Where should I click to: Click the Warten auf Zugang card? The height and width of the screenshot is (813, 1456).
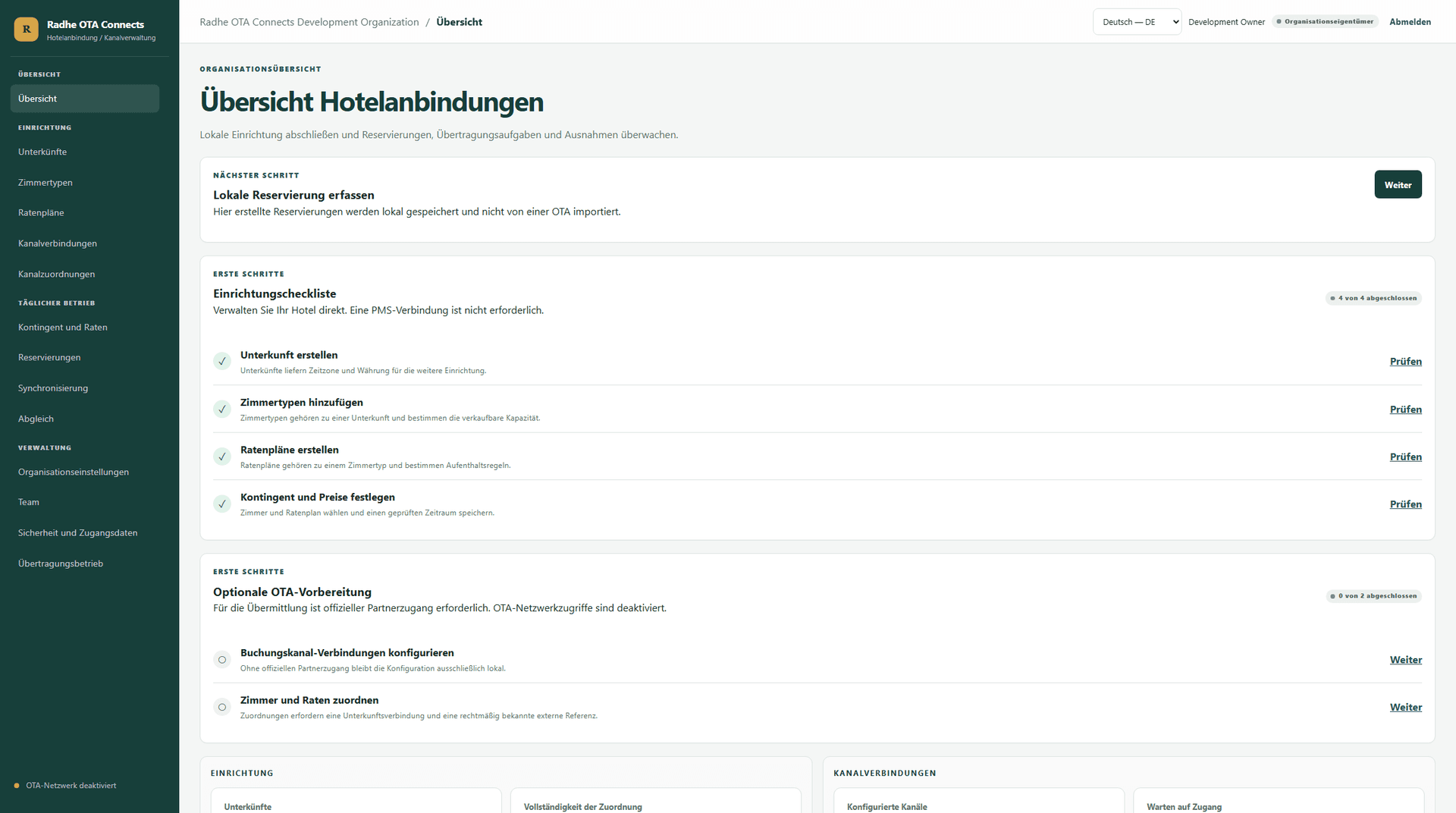pos(1279,801)
